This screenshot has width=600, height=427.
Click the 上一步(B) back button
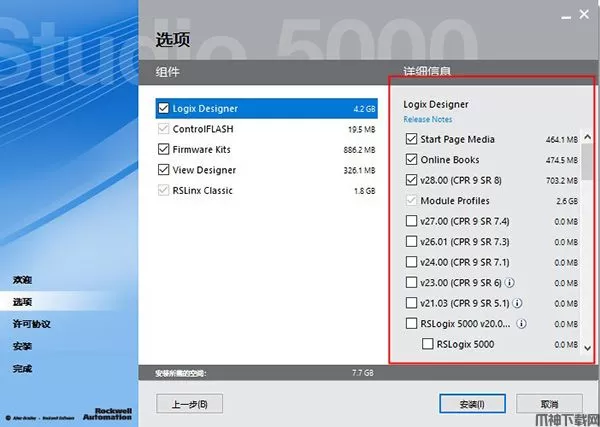pyautogui.click(x=189, y=404)
